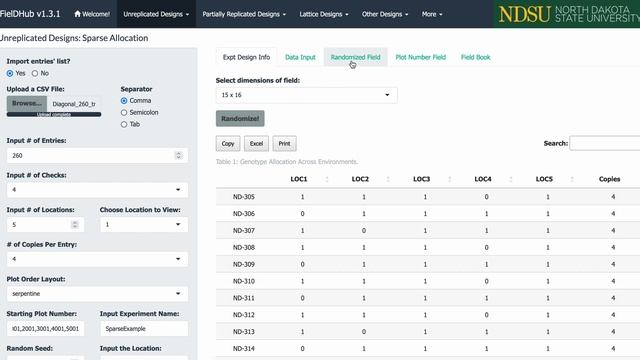The width and height of the screenshot is (640, 360).
Task: Select the ND-307 row label
Action: 244,231
